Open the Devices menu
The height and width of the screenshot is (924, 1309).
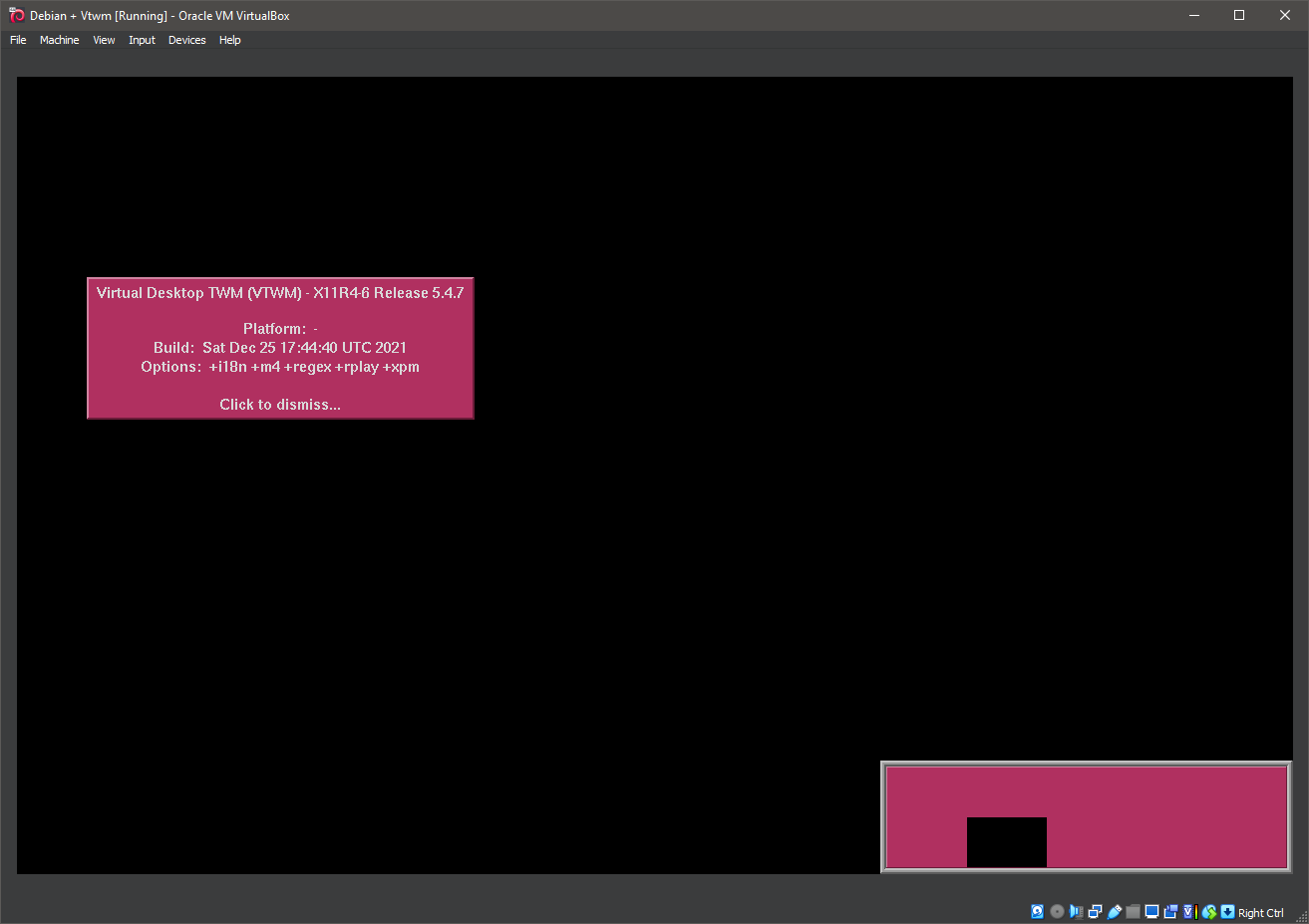pos(186,40)
